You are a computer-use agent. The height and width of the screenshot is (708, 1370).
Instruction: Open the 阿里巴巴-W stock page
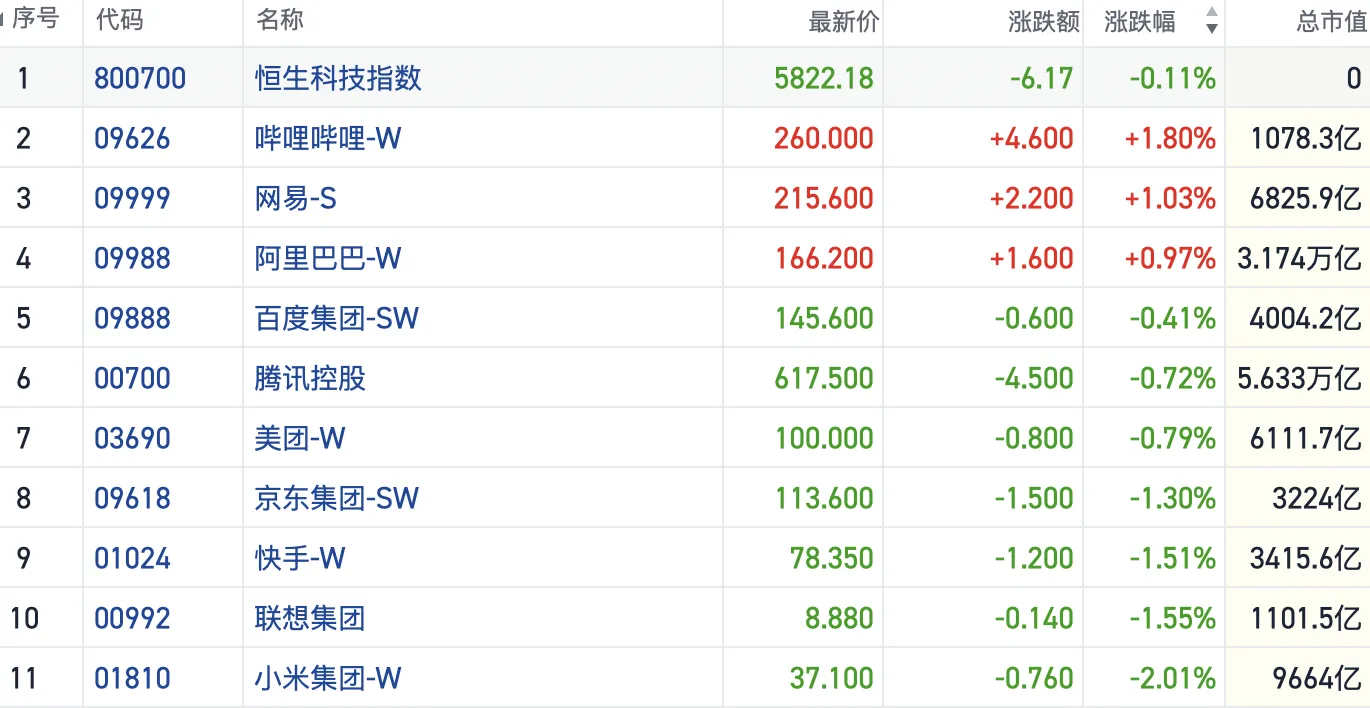[328, 258]
